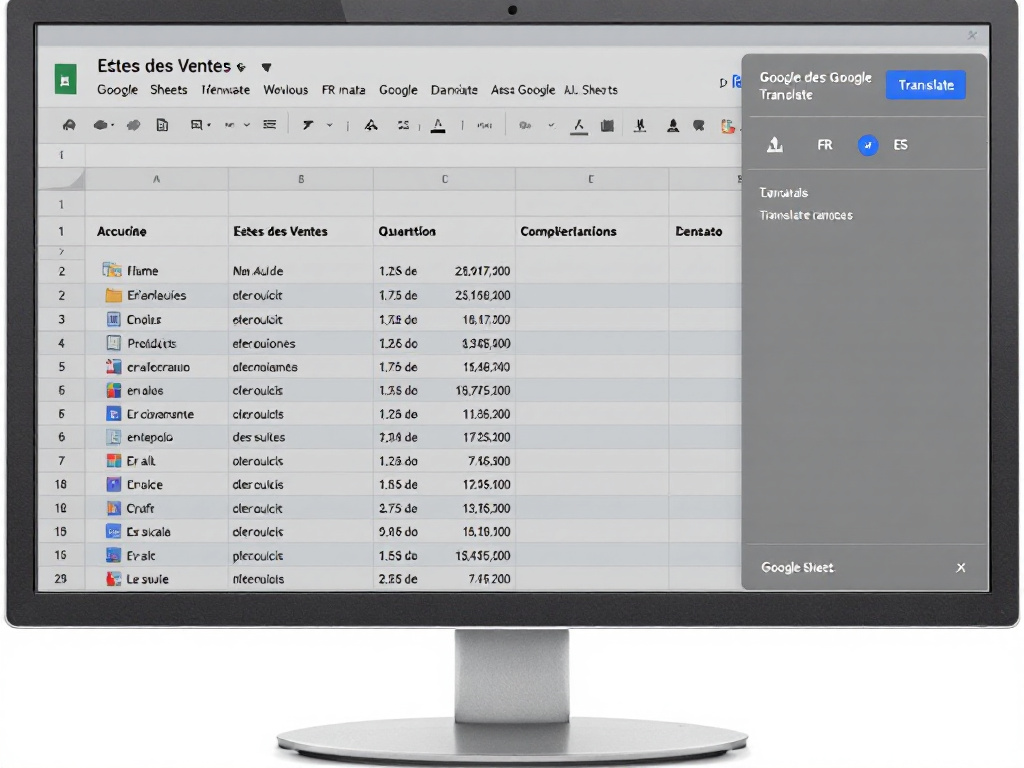The height and width of the screenshot is (768, 1024).
Task: Select the 2.75 de cell in Craft row
Action: coord(398,507)
